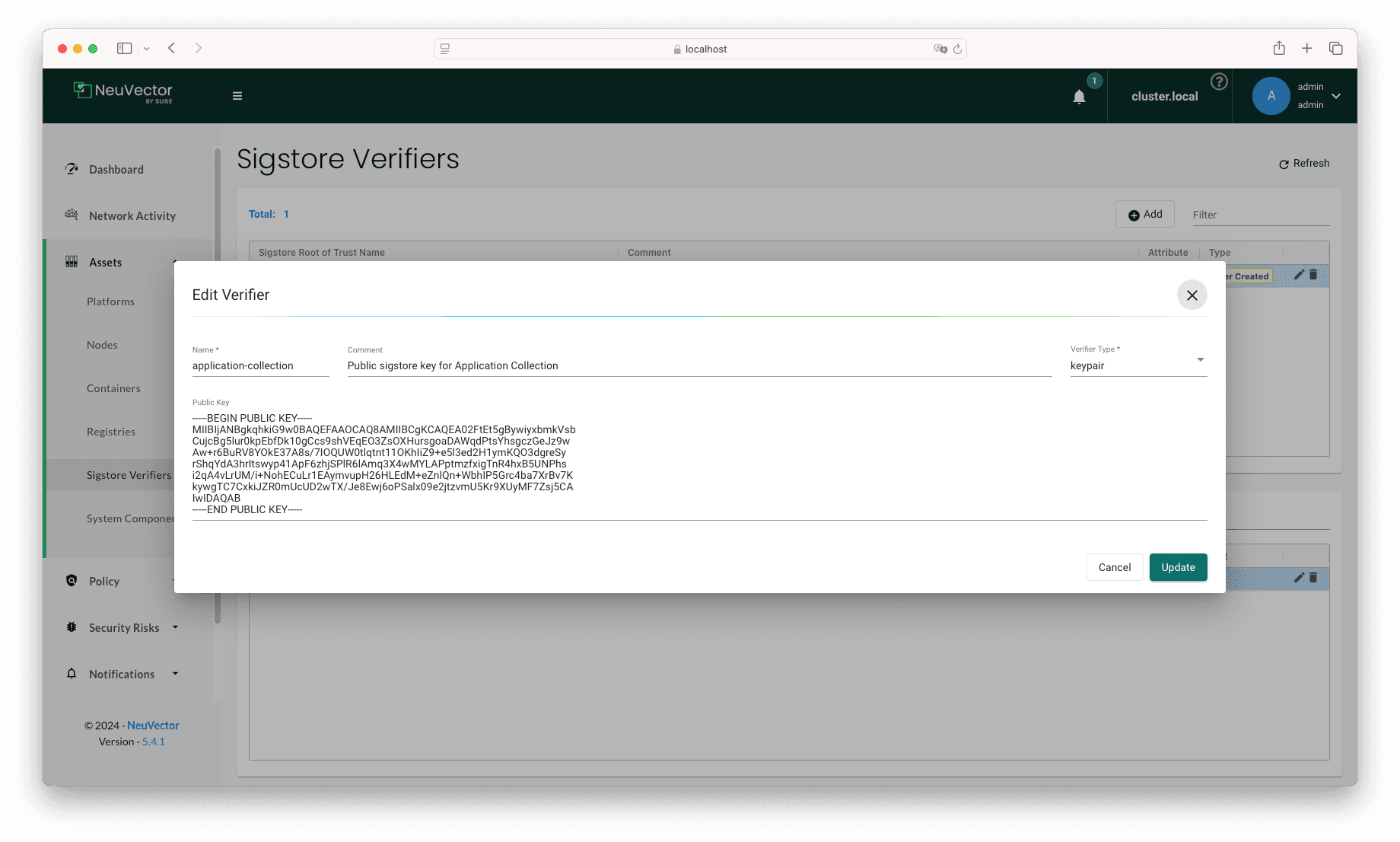Click the NeuVector logo
Screen dimensions: 1400x842
point(123,91)
